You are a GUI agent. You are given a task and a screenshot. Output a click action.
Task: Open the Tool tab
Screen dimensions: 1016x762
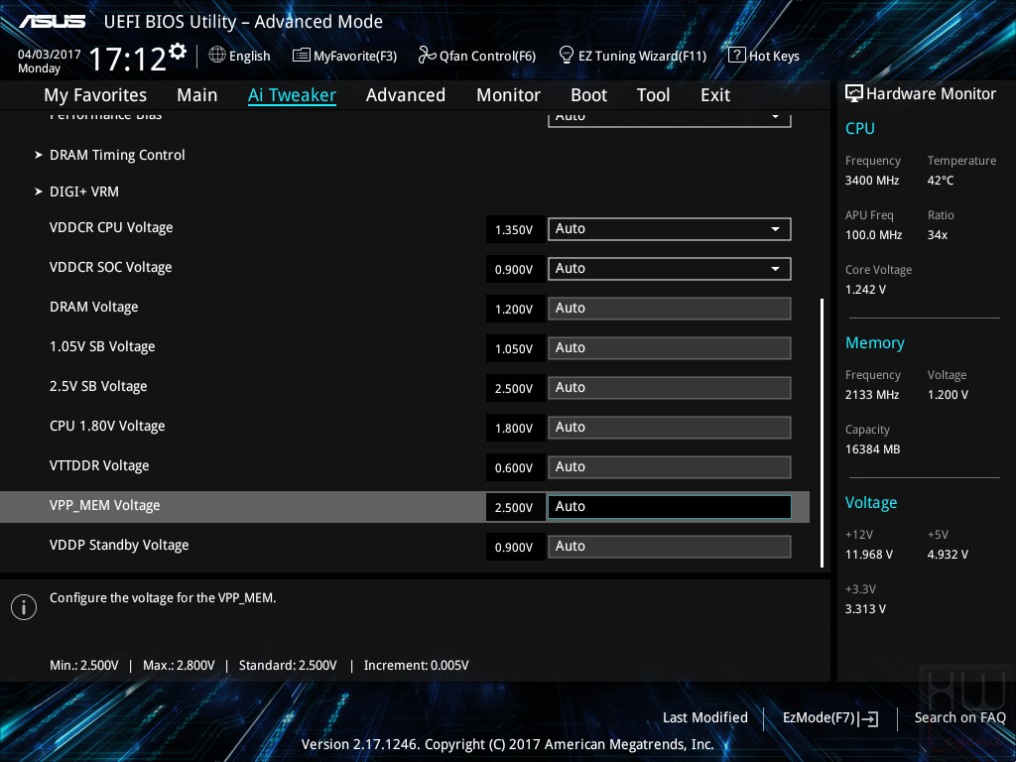(653, 95)
